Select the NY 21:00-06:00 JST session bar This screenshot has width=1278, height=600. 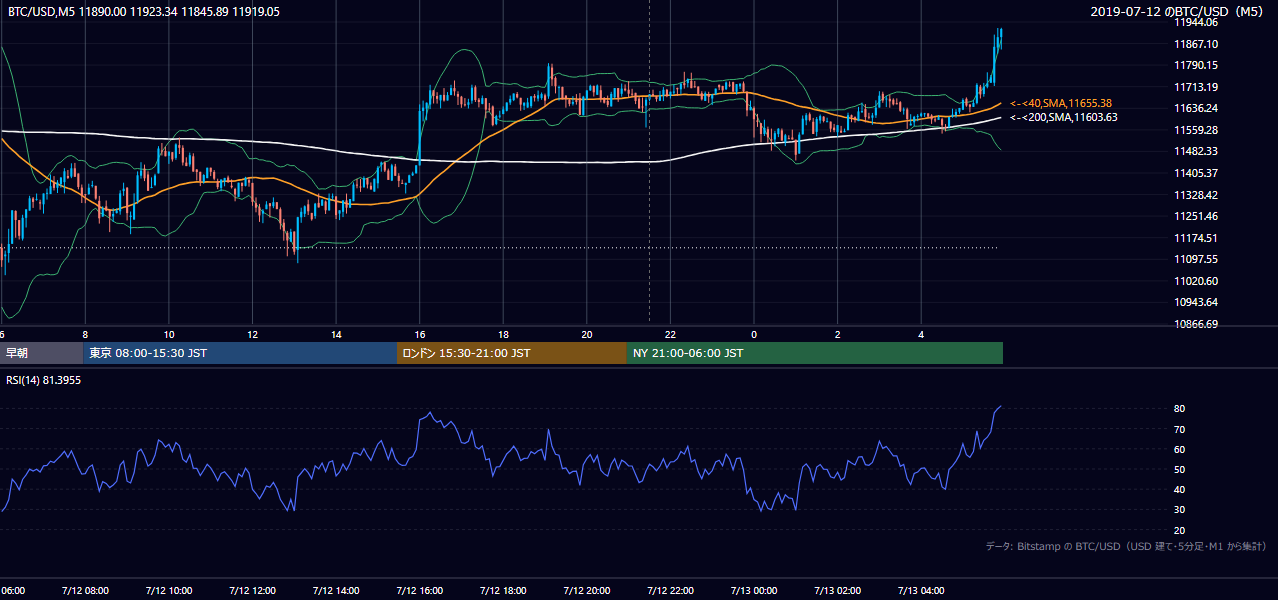(815, 353)
